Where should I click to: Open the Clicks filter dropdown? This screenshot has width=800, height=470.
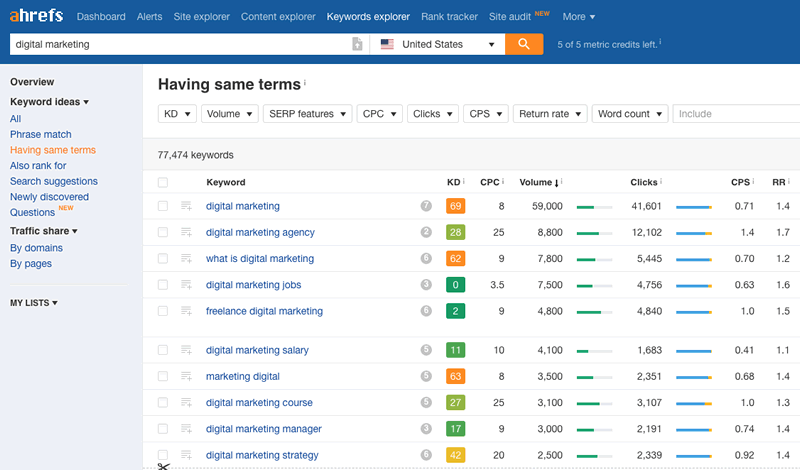(433, 114)
